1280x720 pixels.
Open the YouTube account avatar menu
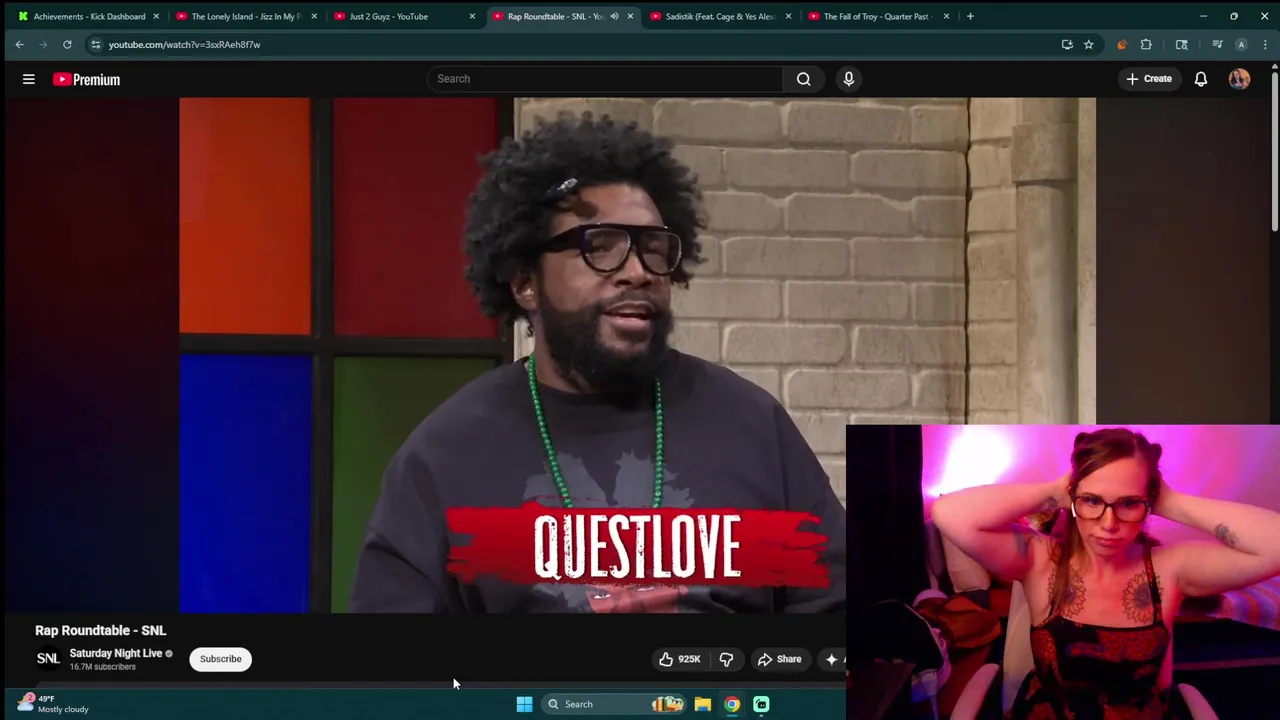point(1239,79)
